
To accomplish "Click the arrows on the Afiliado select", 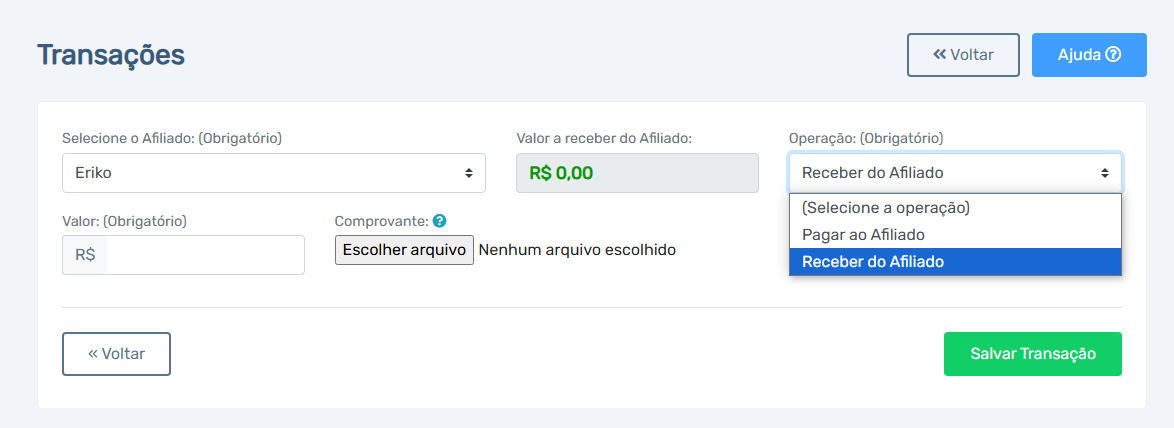I will (469, 173).
